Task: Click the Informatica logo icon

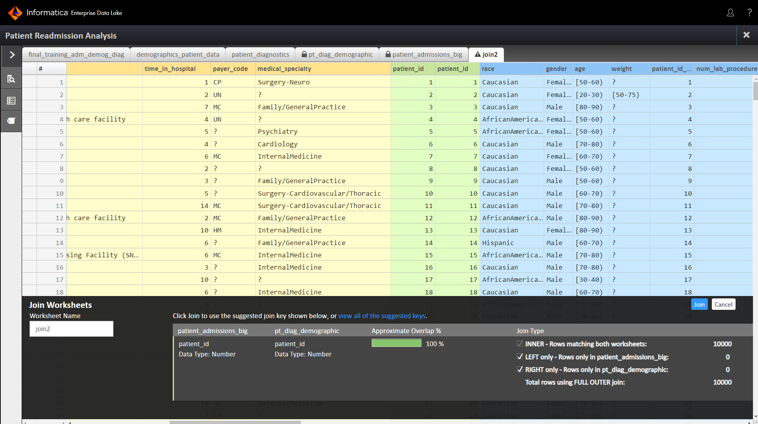Action: 15,13
